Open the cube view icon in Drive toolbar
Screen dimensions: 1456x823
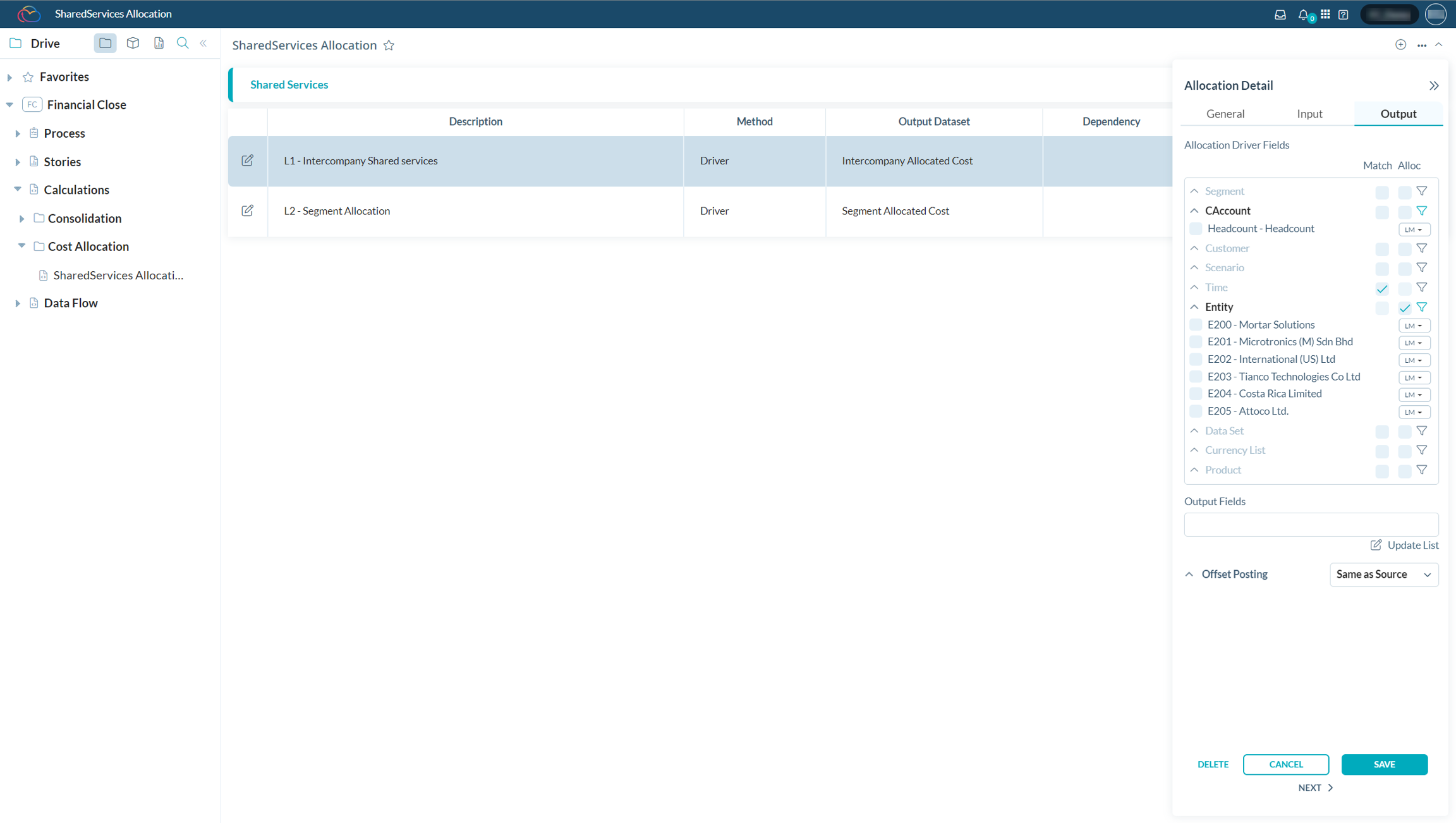tap(133, 43)
